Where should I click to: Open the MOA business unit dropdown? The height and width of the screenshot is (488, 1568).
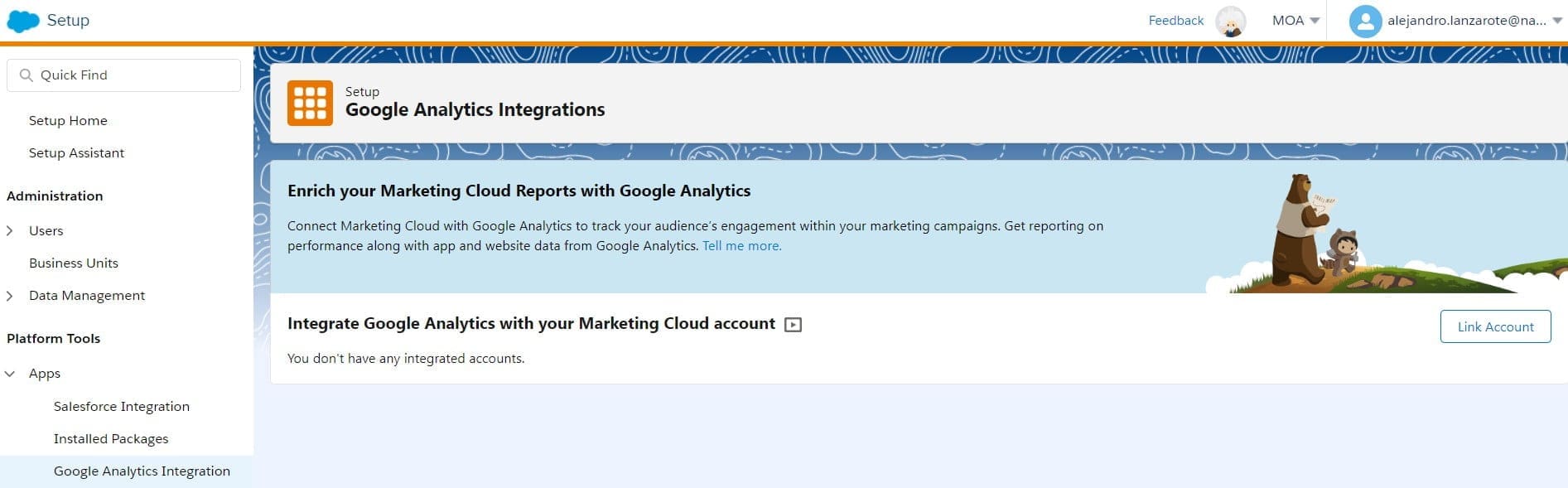pos(1295,21)
